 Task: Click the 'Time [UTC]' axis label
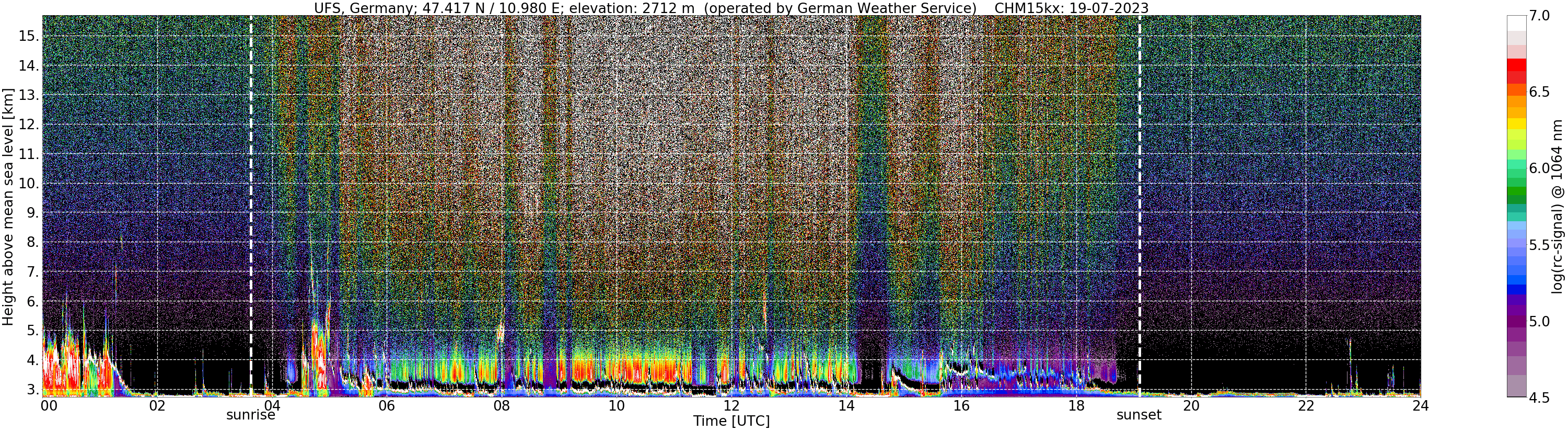[731, 421]
